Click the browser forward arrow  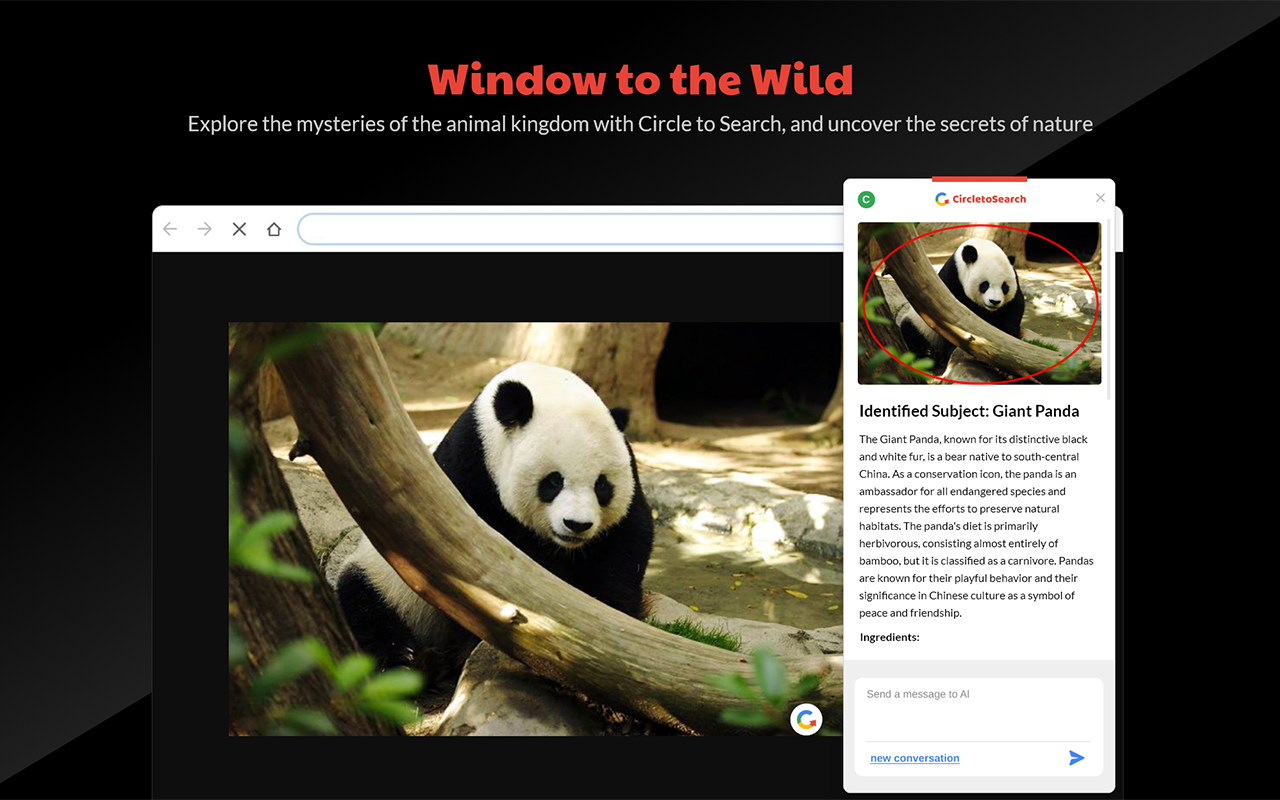coord(204,229)
